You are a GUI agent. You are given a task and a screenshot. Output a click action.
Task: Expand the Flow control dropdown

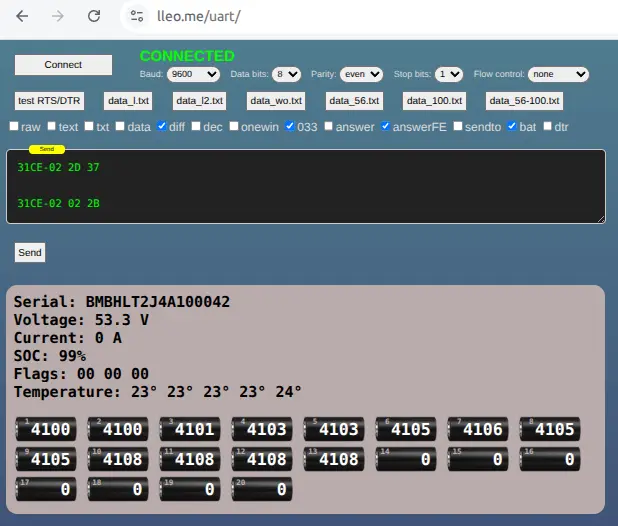[558, 74]
